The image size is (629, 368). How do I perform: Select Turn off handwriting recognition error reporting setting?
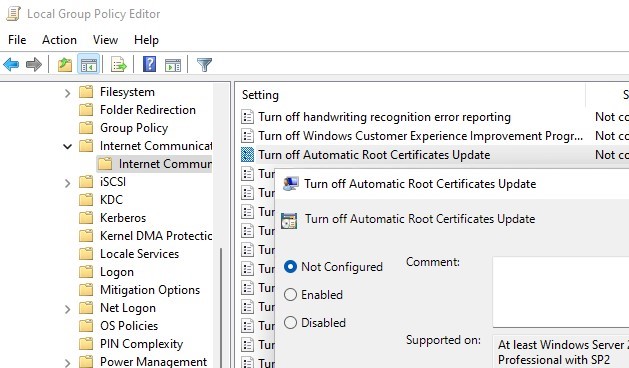pyautogui.click(x=384, y=117)
